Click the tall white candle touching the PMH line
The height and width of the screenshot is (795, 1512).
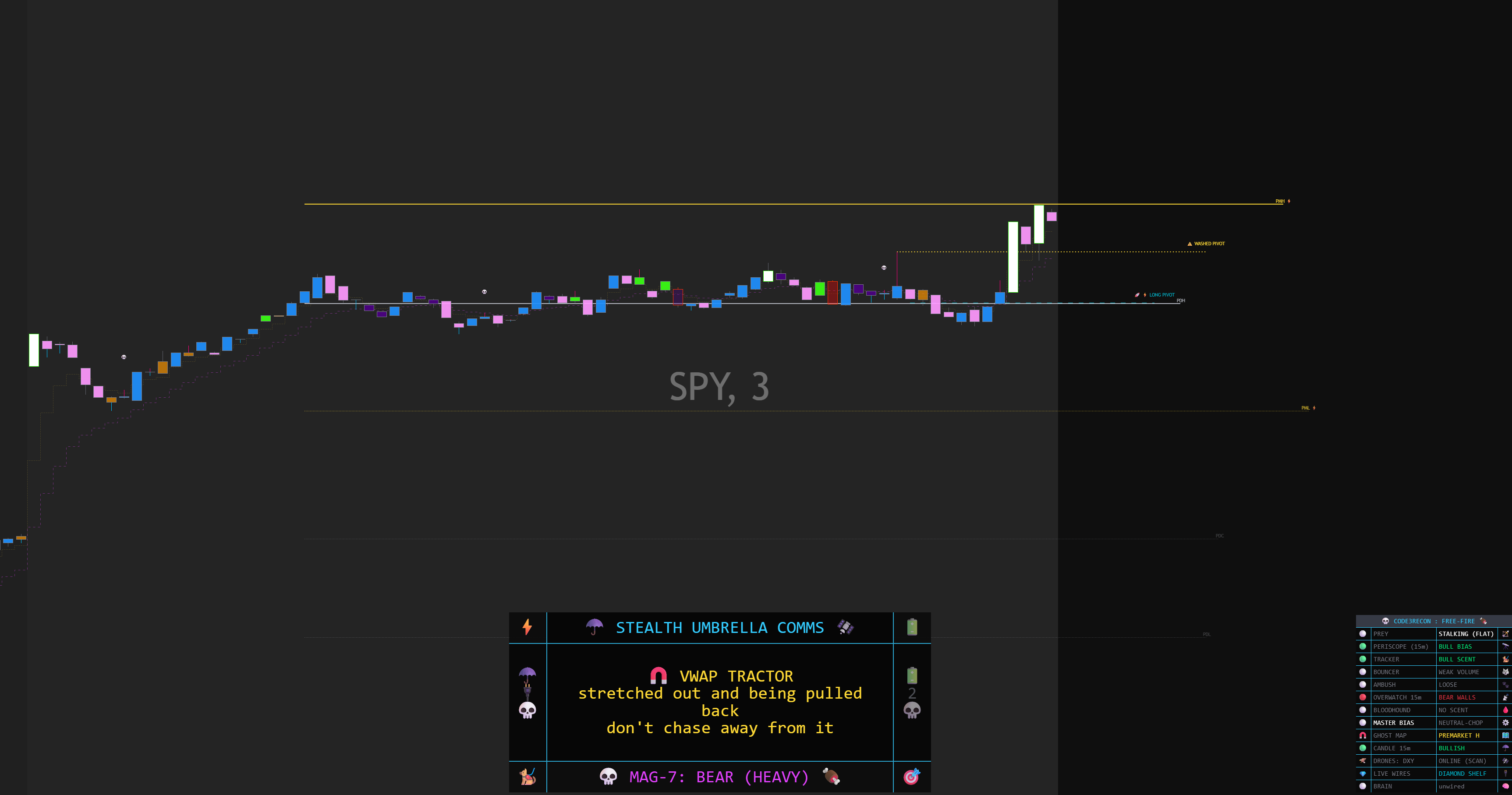[x=1039, y=223]
